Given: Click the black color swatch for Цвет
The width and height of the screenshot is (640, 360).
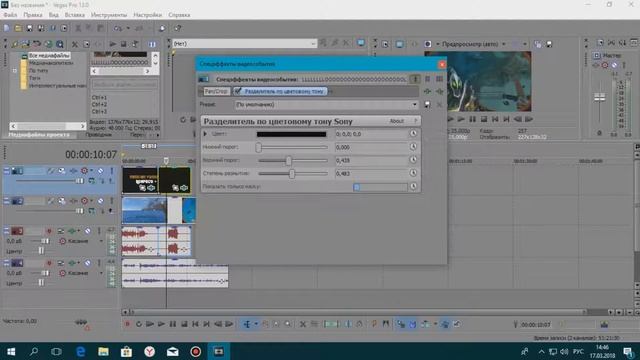Looking at the screenshot, I should (x=291, y=133).
